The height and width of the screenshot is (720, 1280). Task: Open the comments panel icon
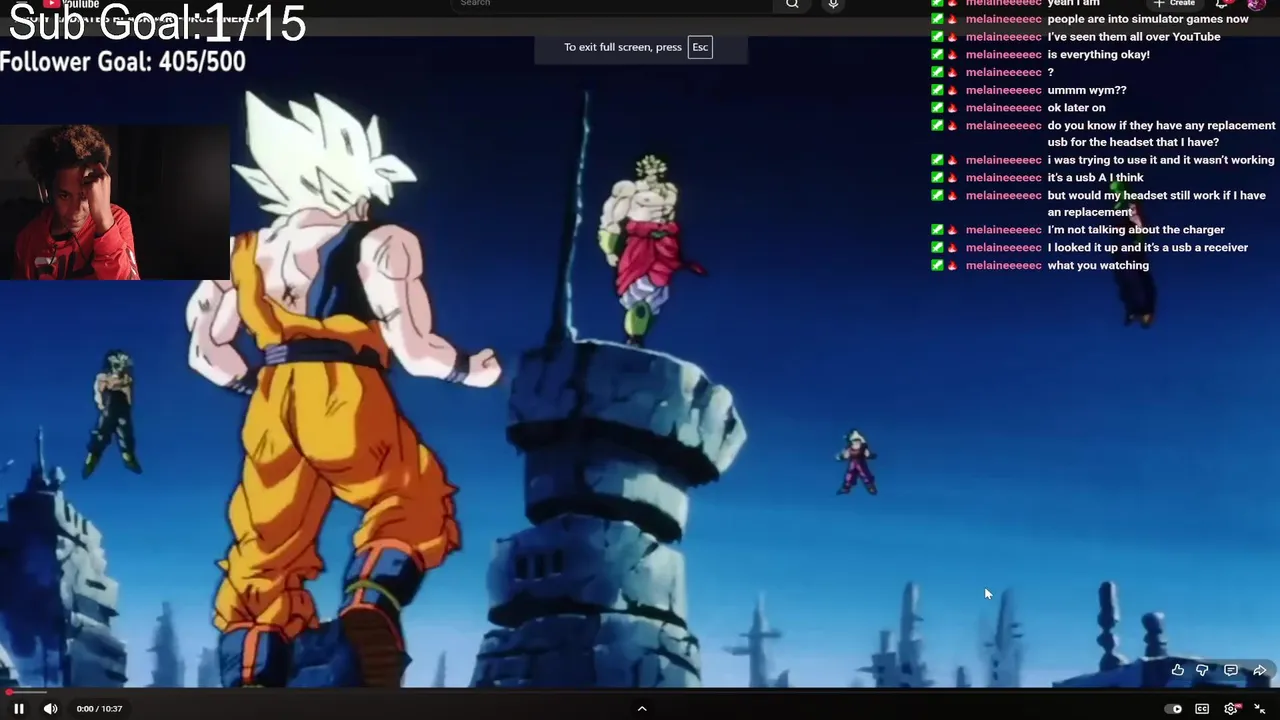click(x=1231, y=670)
